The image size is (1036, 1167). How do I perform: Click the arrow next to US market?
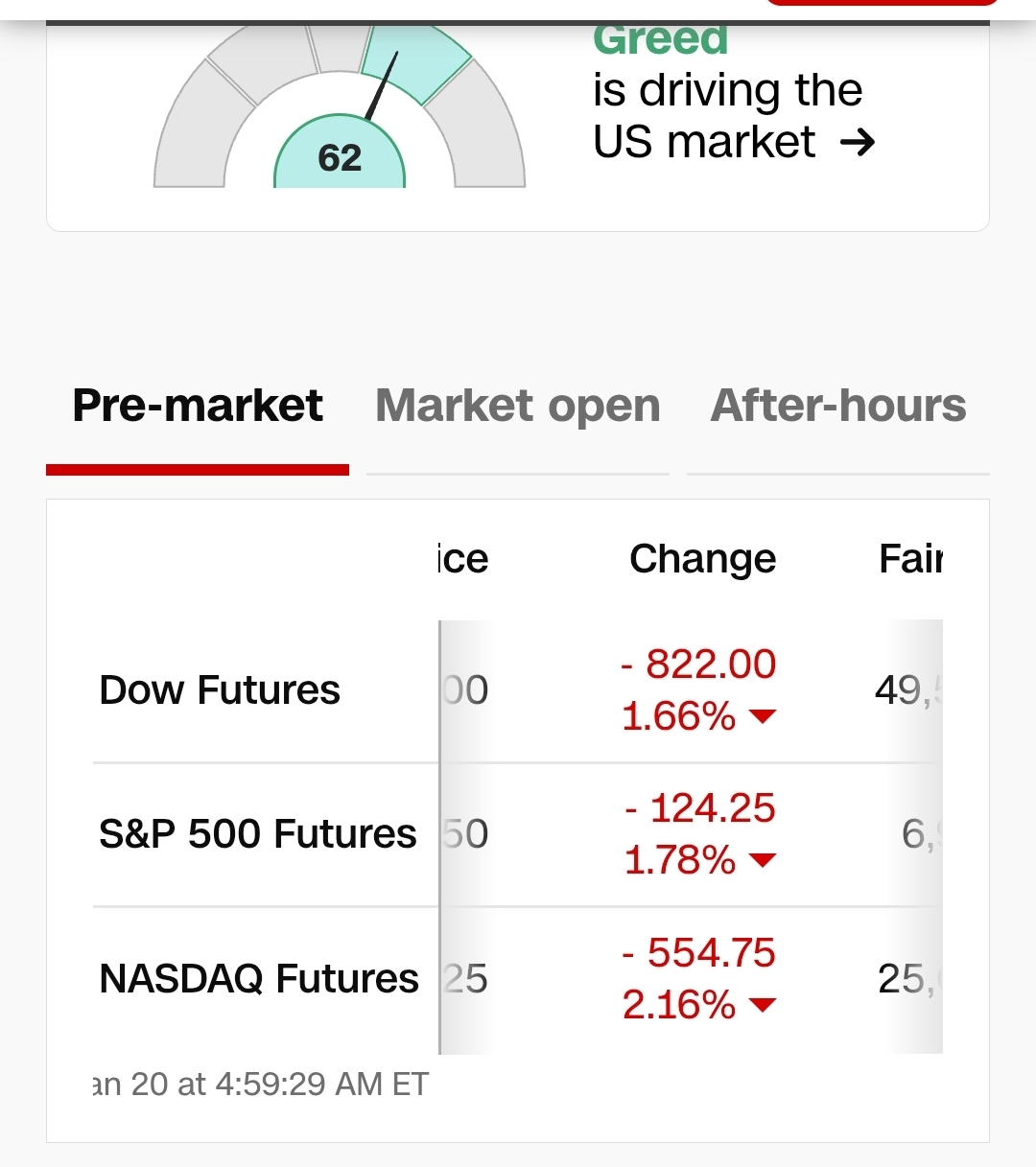[x=857, y=143]
